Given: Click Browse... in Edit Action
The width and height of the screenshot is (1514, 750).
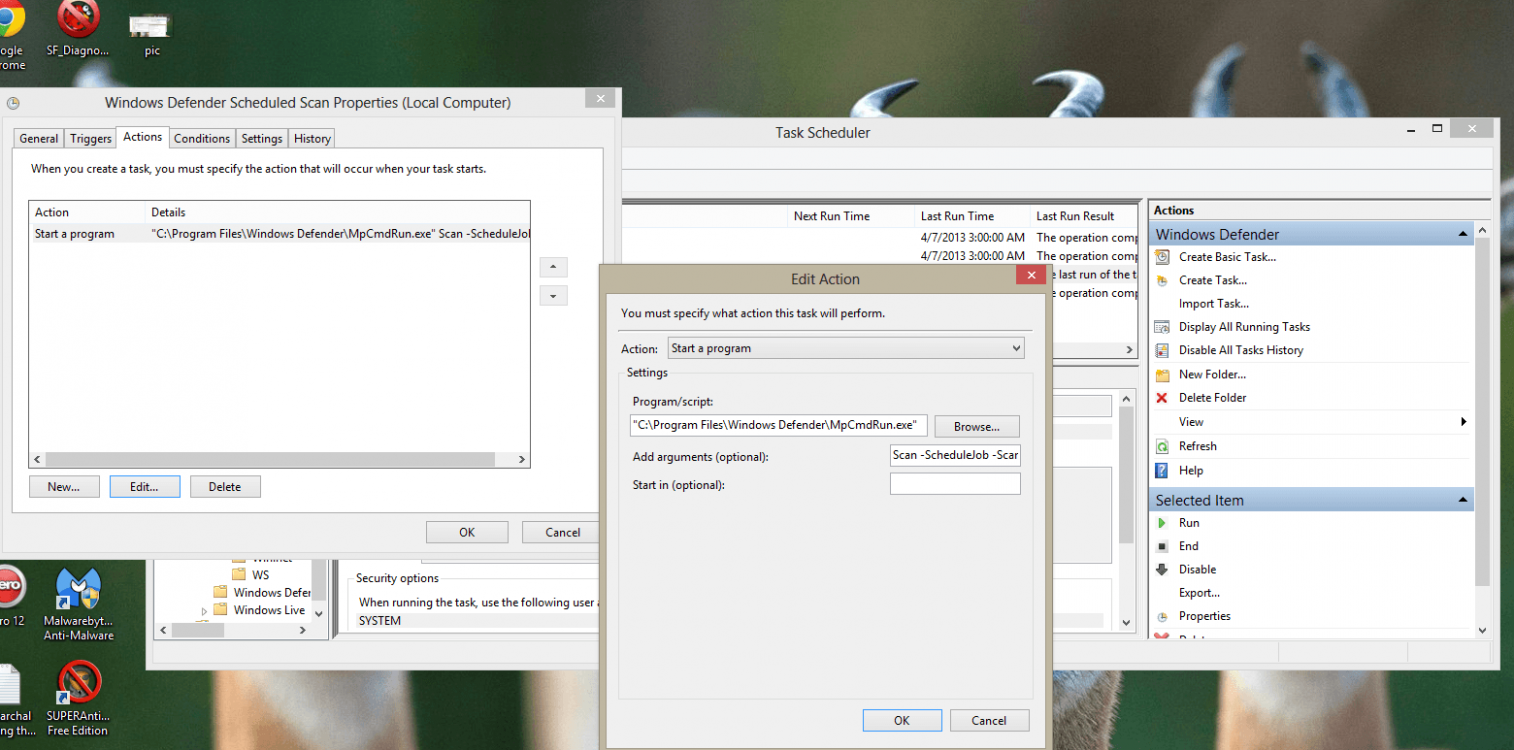Looking at the screenshot, I should pos(977,427).
